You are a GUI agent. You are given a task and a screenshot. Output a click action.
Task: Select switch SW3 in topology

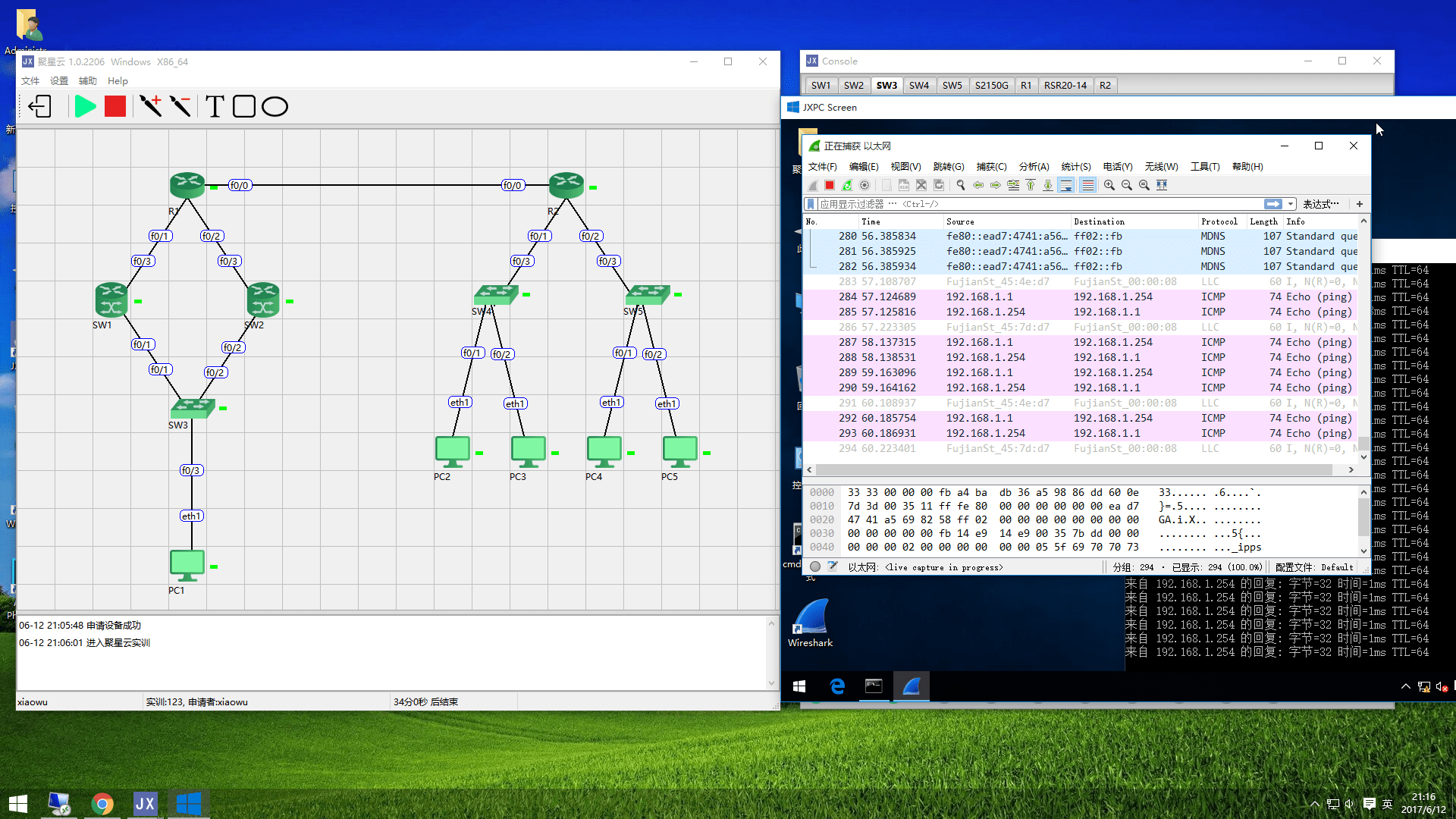(193, 408)
